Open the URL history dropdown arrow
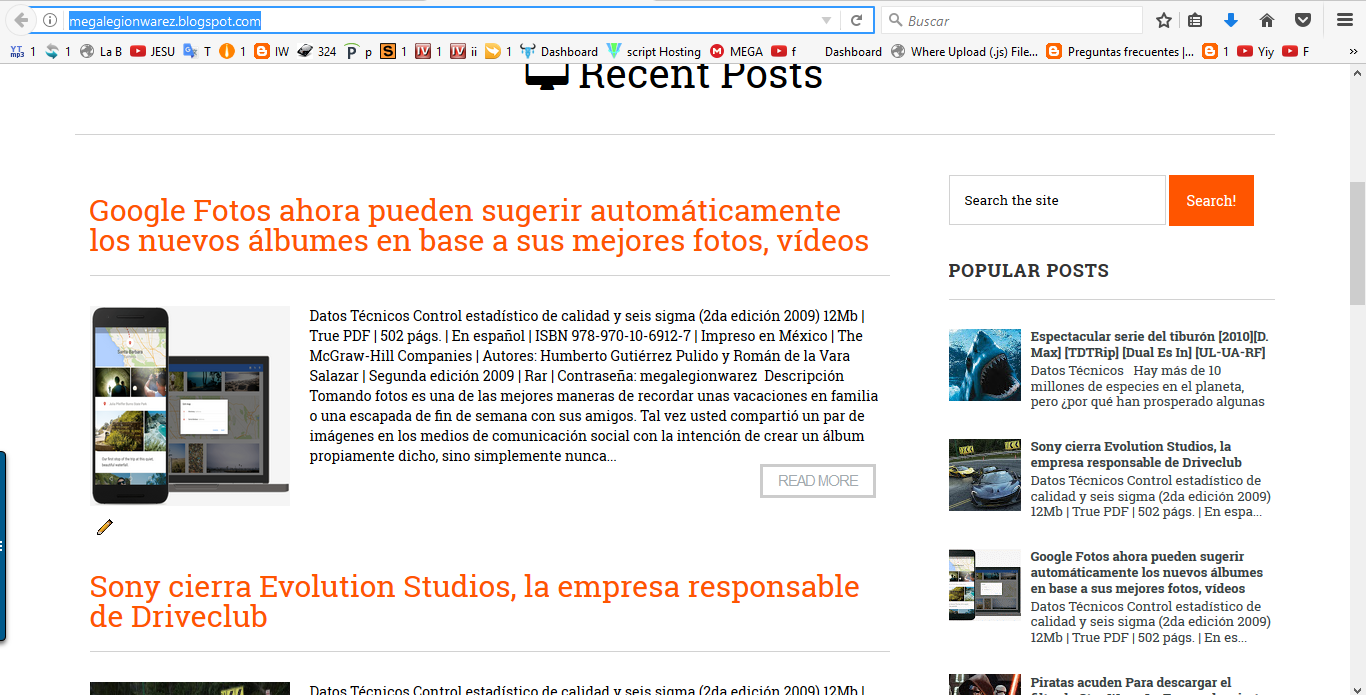The image size is (1366, 695). point(826,20)
